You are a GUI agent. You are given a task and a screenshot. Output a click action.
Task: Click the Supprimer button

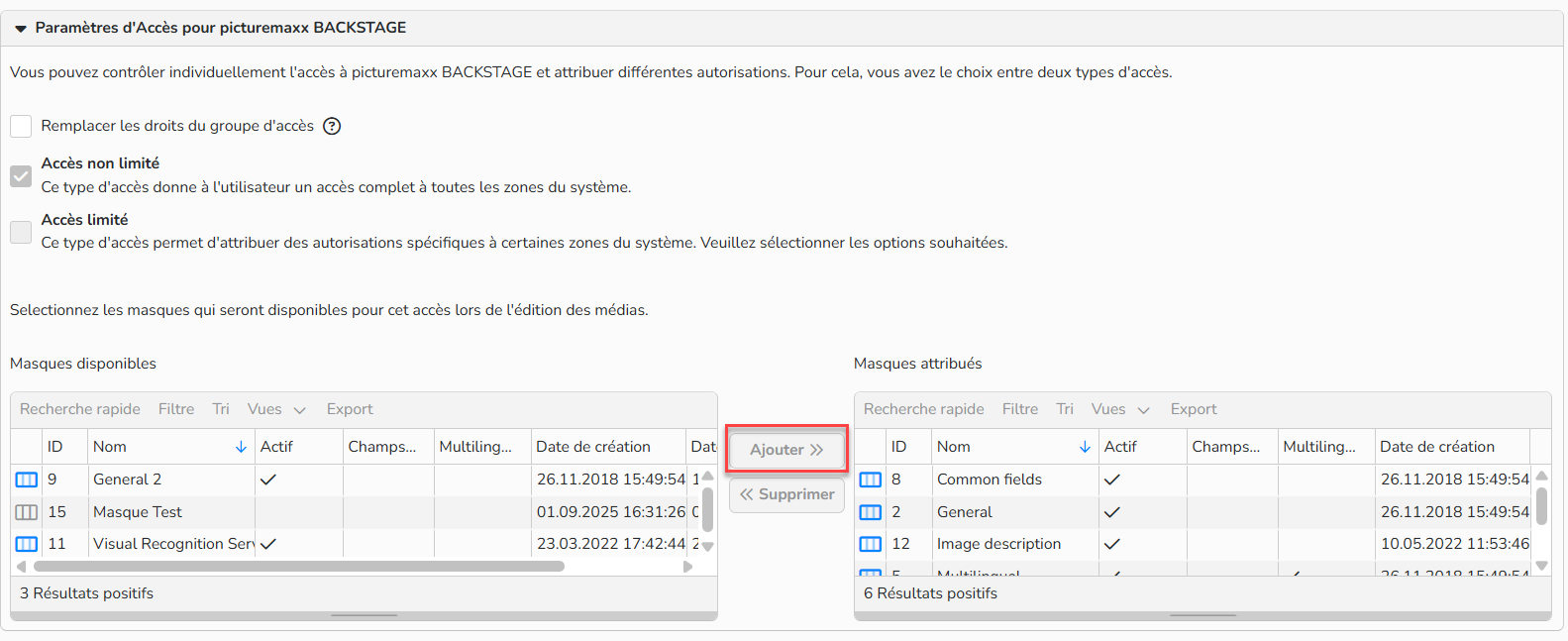[786, 494]
